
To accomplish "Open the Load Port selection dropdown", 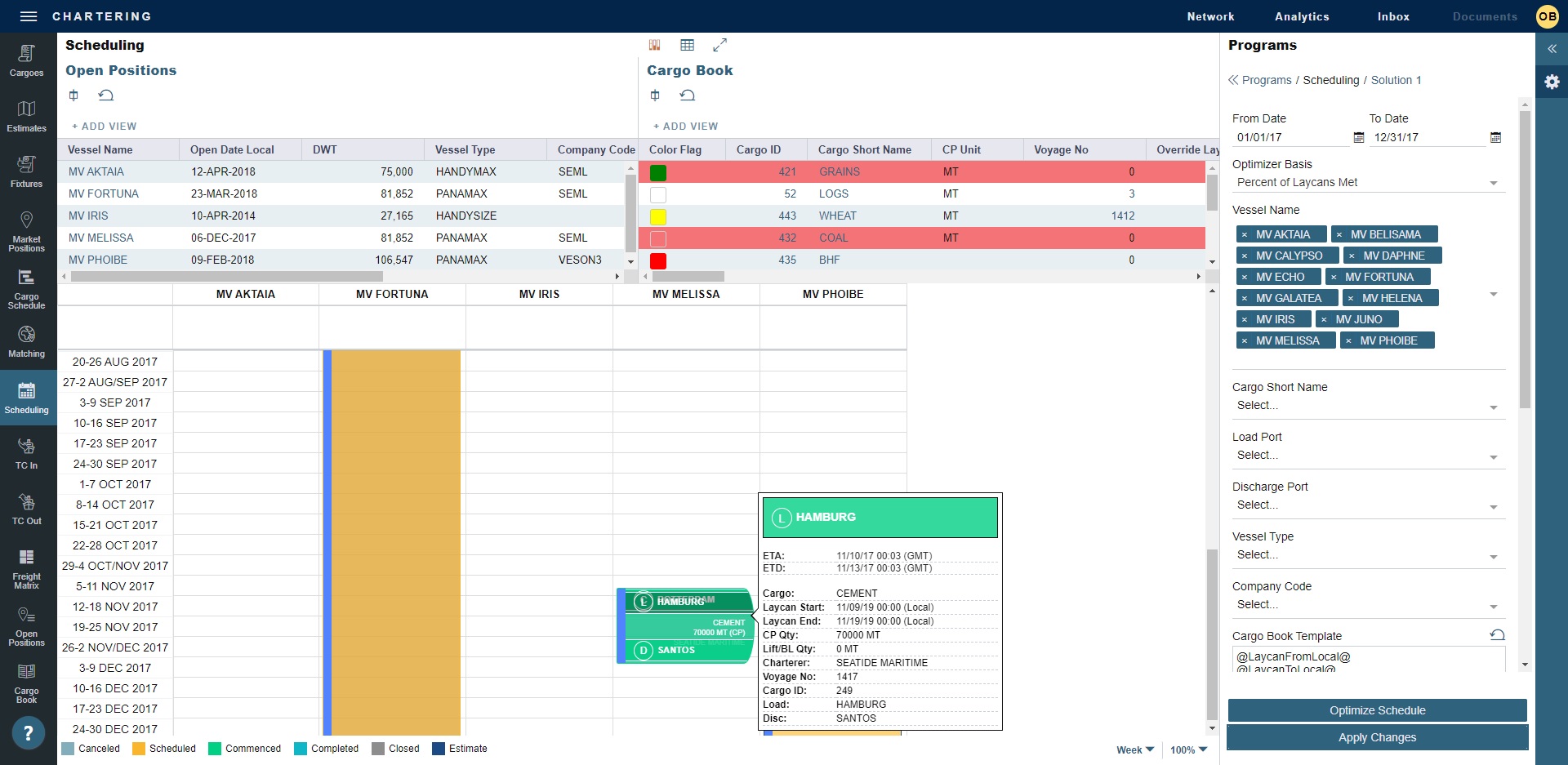I will click(1494, 456).
